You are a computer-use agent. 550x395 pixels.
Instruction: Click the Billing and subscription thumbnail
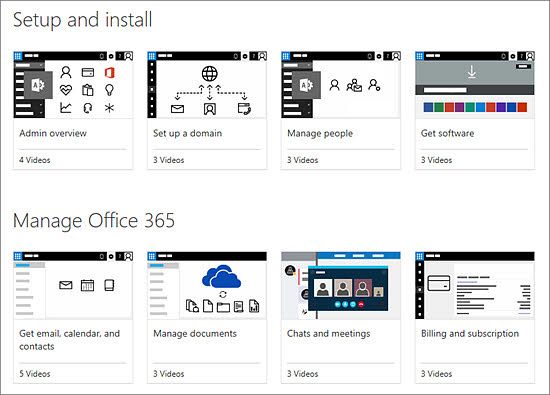[x=475, y=285]
